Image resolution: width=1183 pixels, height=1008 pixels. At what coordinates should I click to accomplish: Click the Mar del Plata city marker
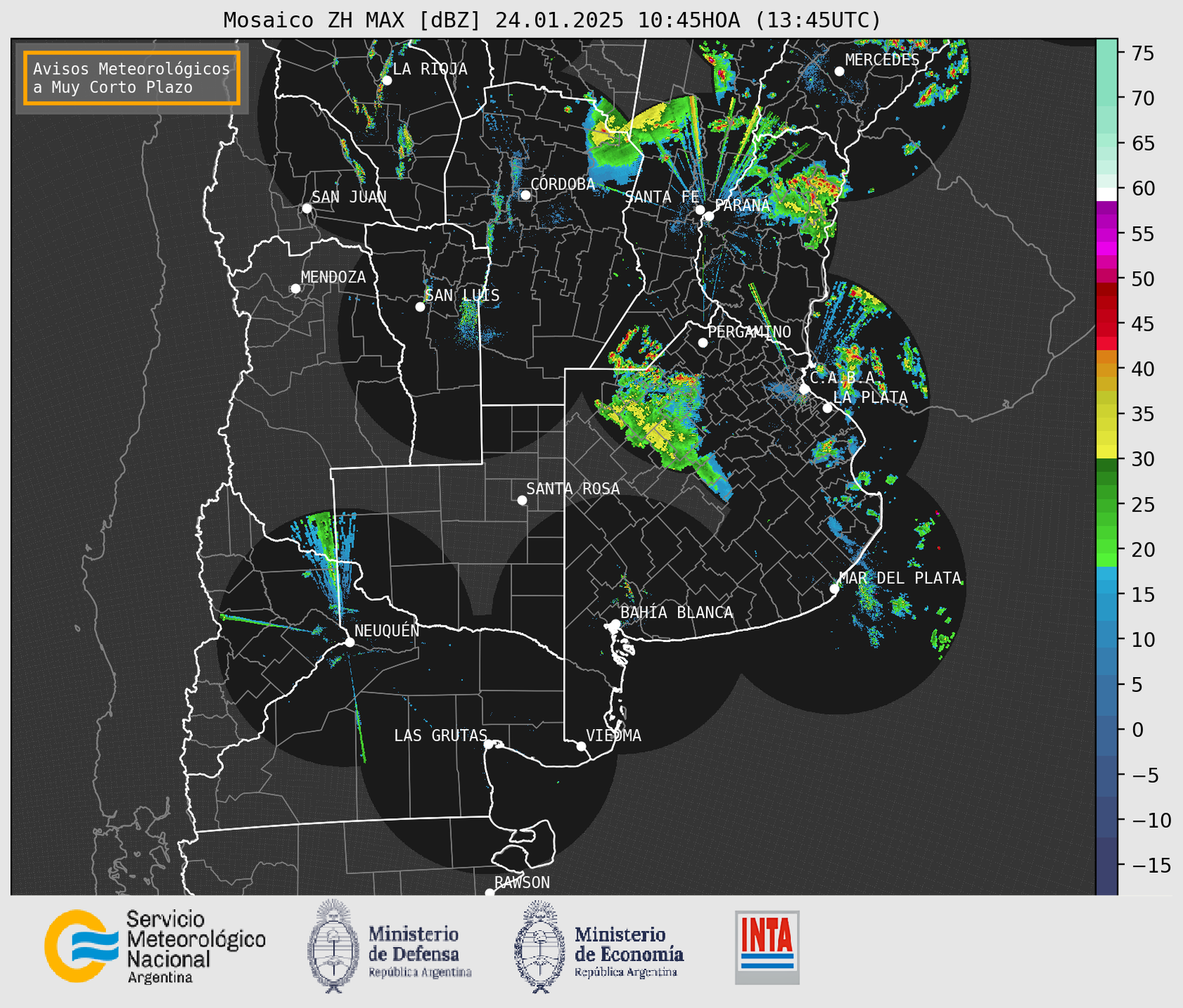click(834, 589)
